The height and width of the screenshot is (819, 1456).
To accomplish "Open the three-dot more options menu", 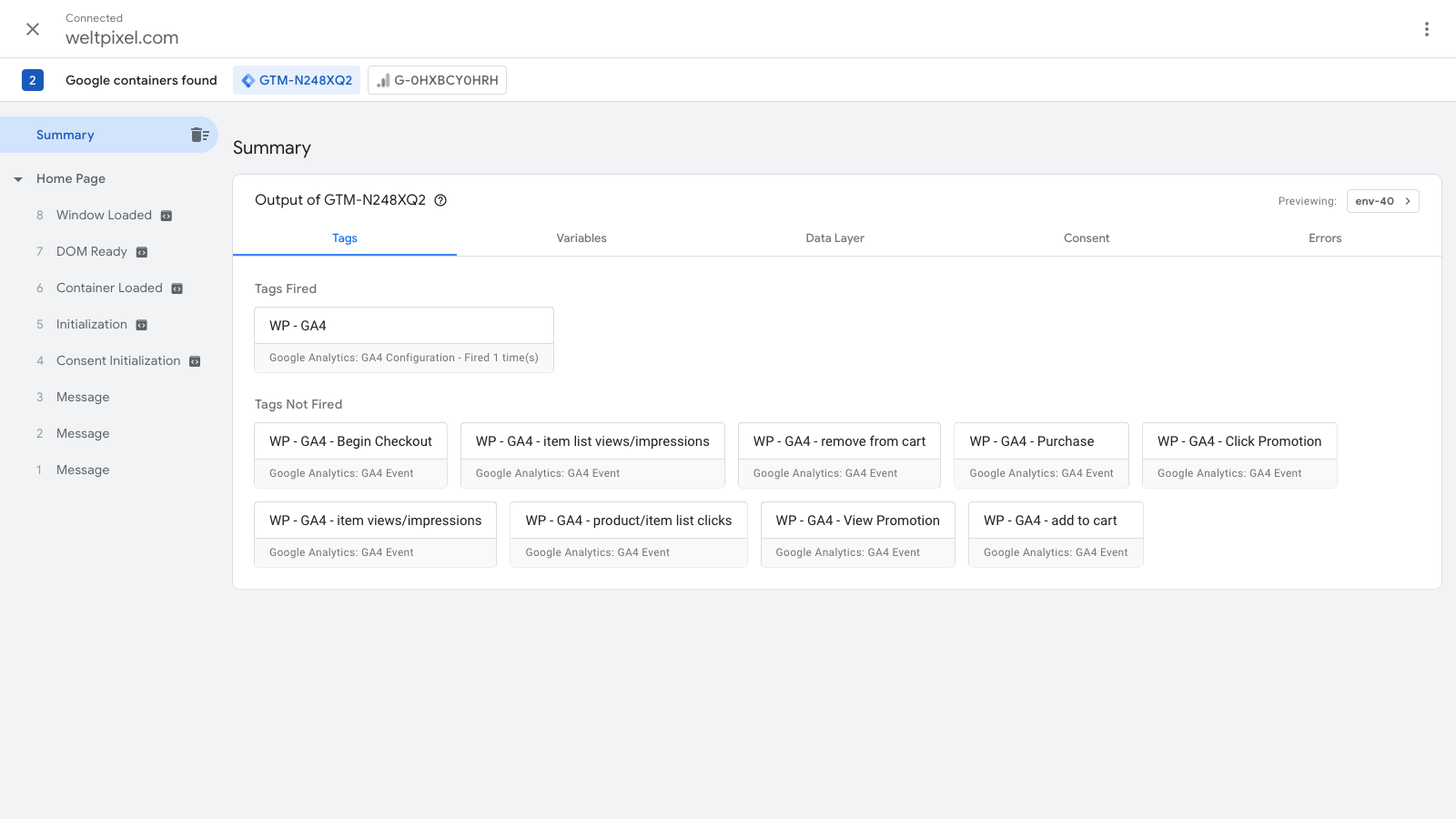I will pyautogui.click(x=1426, y=29).
